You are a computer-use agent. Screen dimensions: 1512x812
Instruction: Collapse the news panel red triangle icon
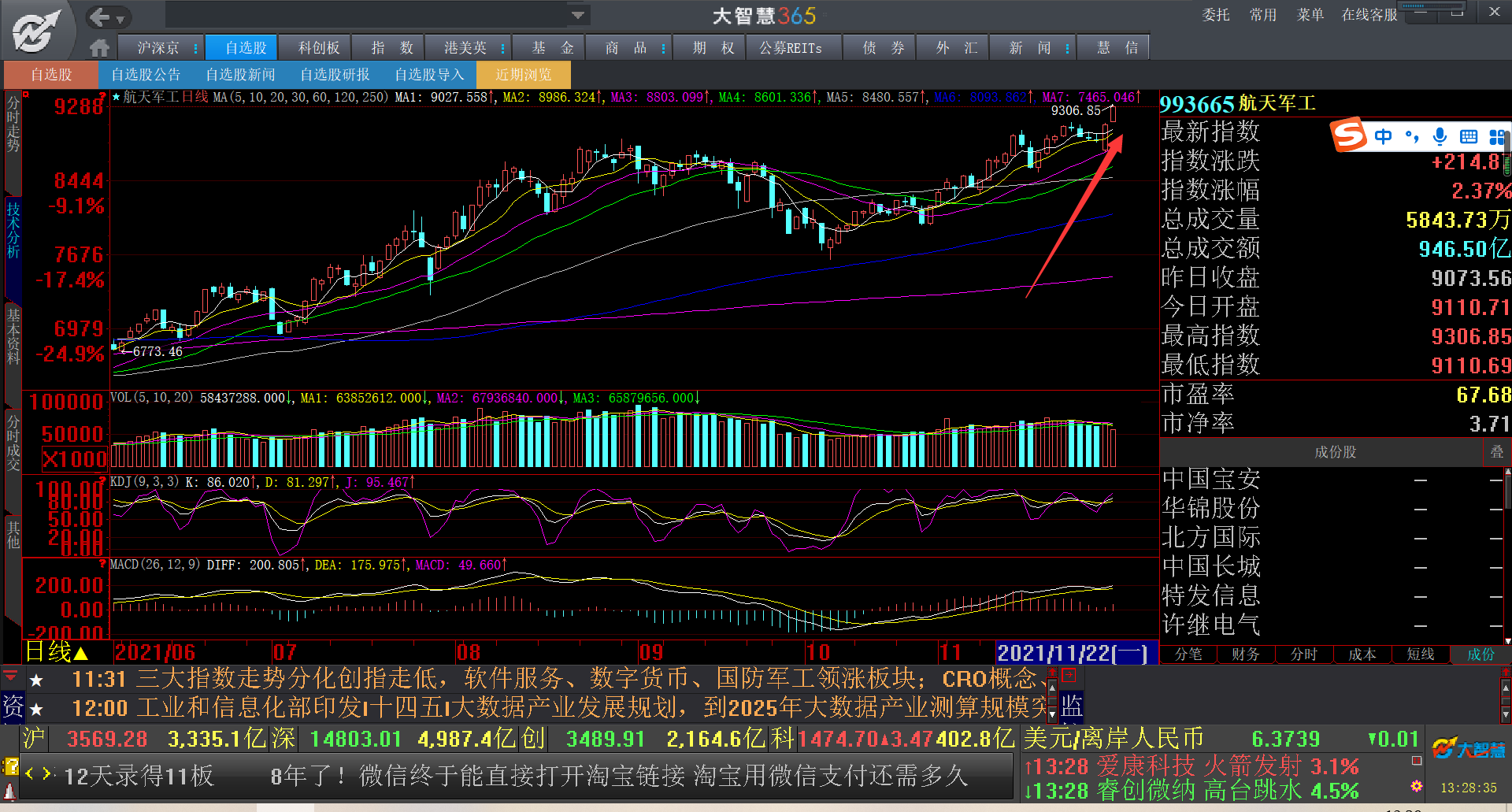[11, 677]
